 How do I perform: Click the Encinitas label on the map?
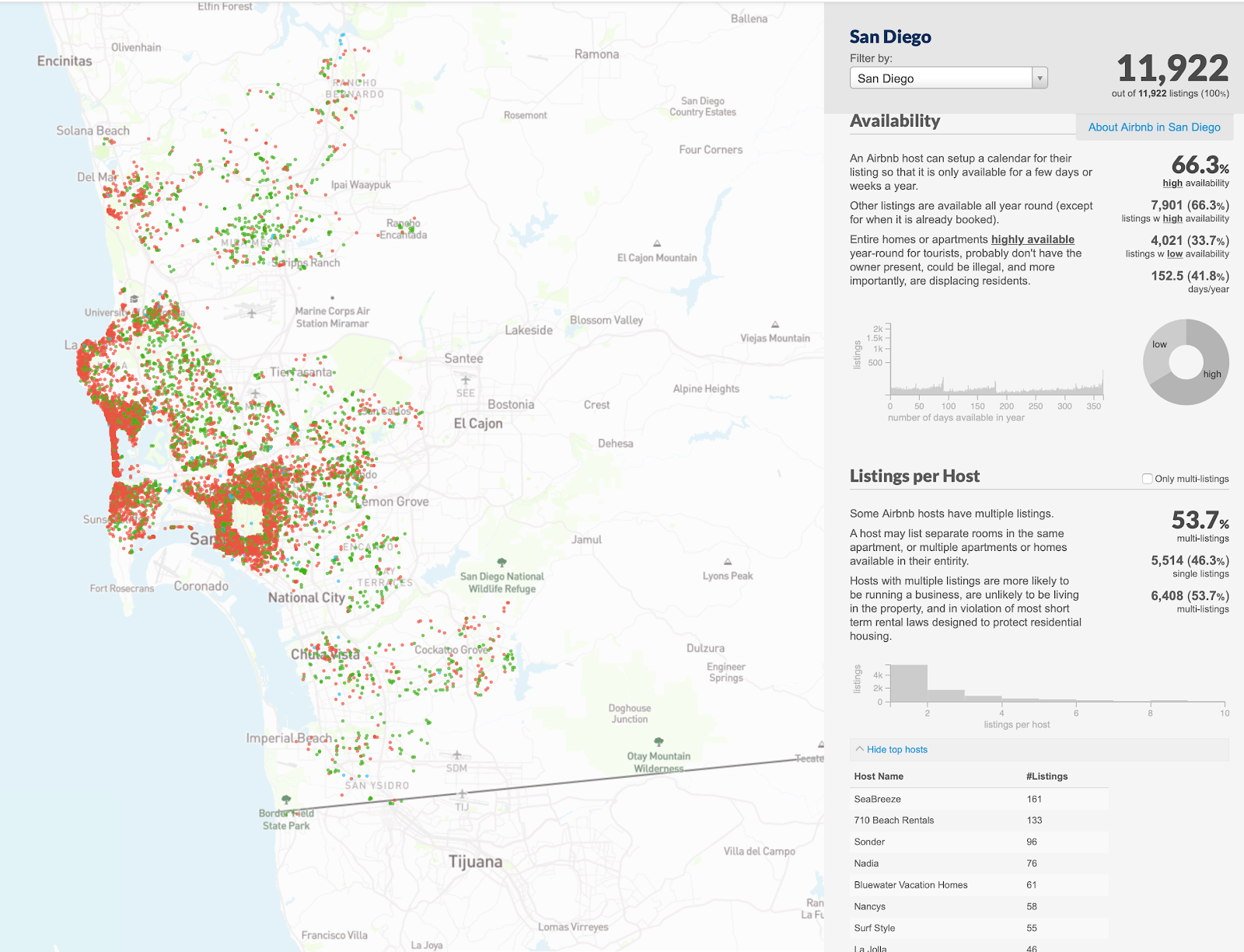(65, 61)
